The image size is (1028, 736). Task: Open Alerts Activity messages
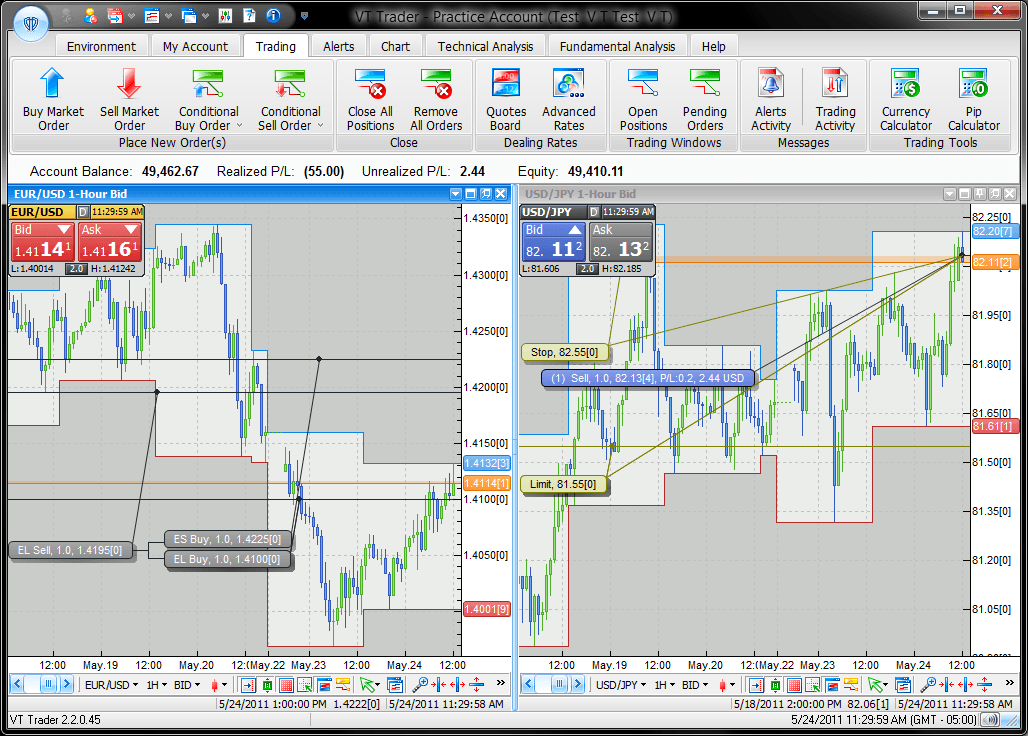770,100
